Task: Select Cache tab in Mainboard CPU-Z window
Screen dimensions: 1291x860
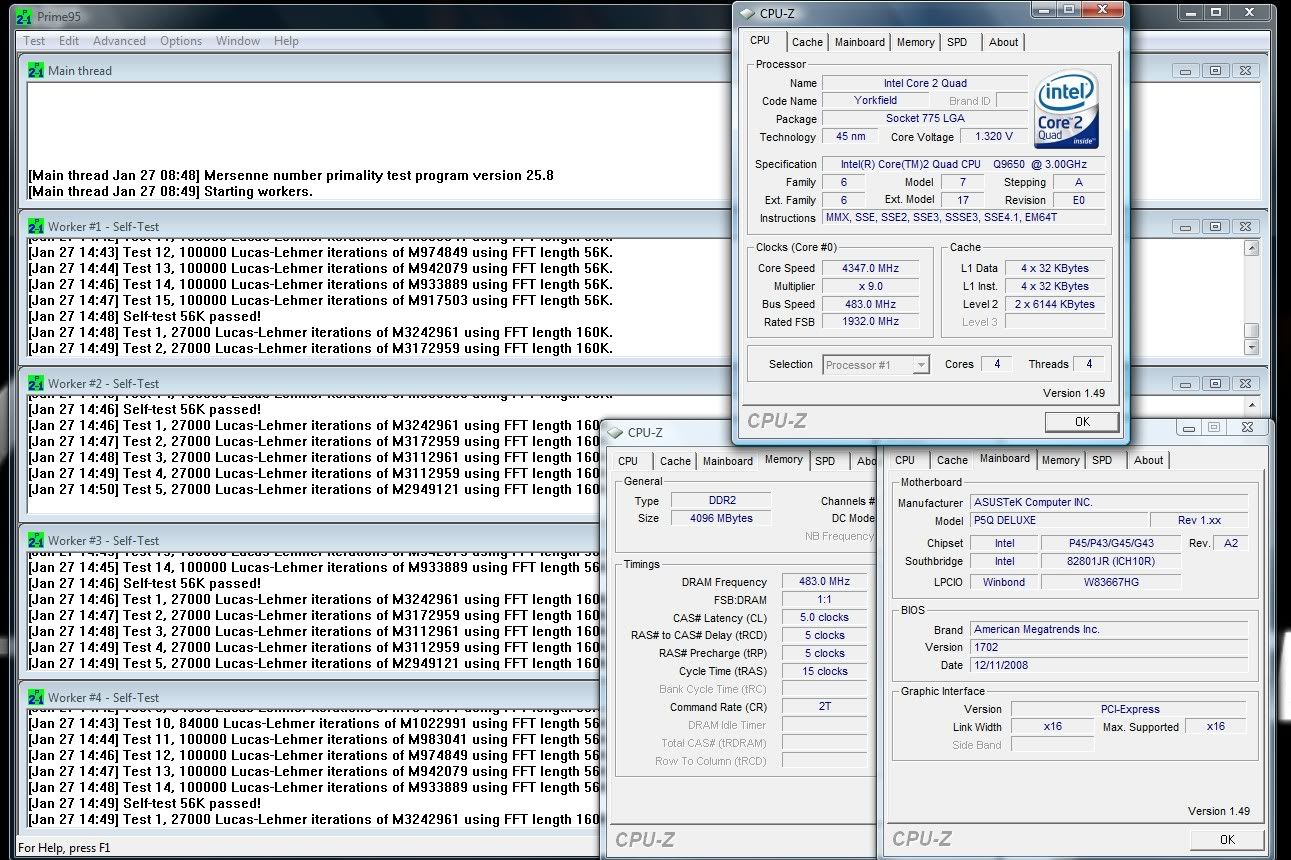Action: (x=952, y=460)
